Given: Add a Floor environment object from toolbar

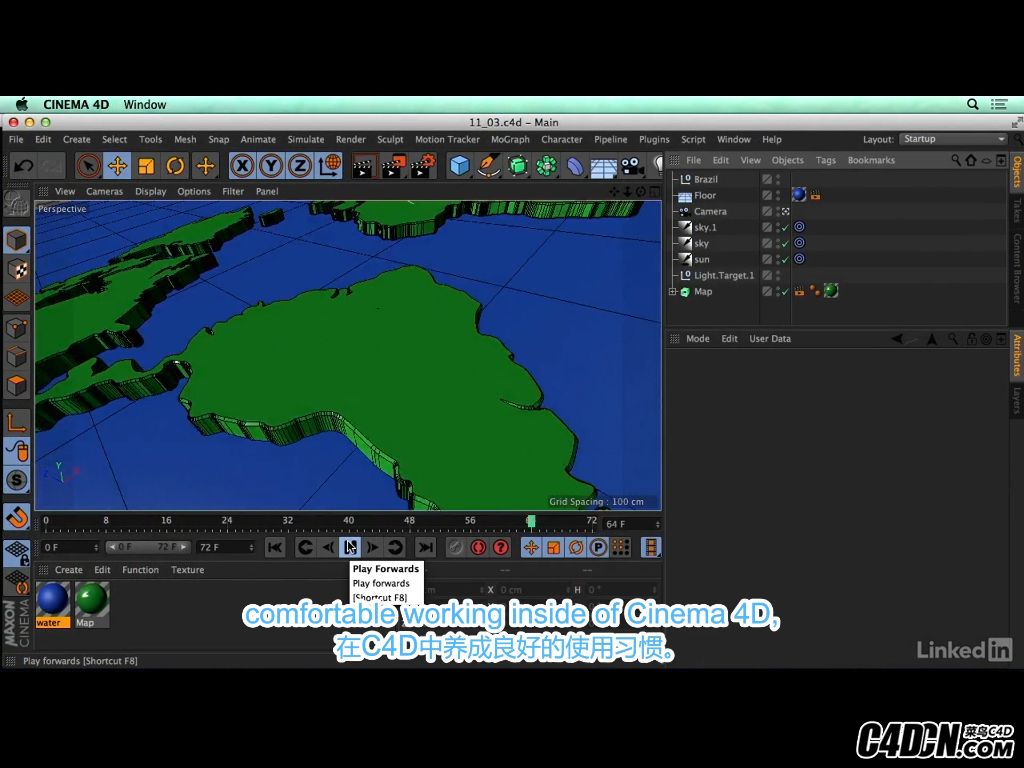Looking at the screenshot, I should click(x=603, y=167).
